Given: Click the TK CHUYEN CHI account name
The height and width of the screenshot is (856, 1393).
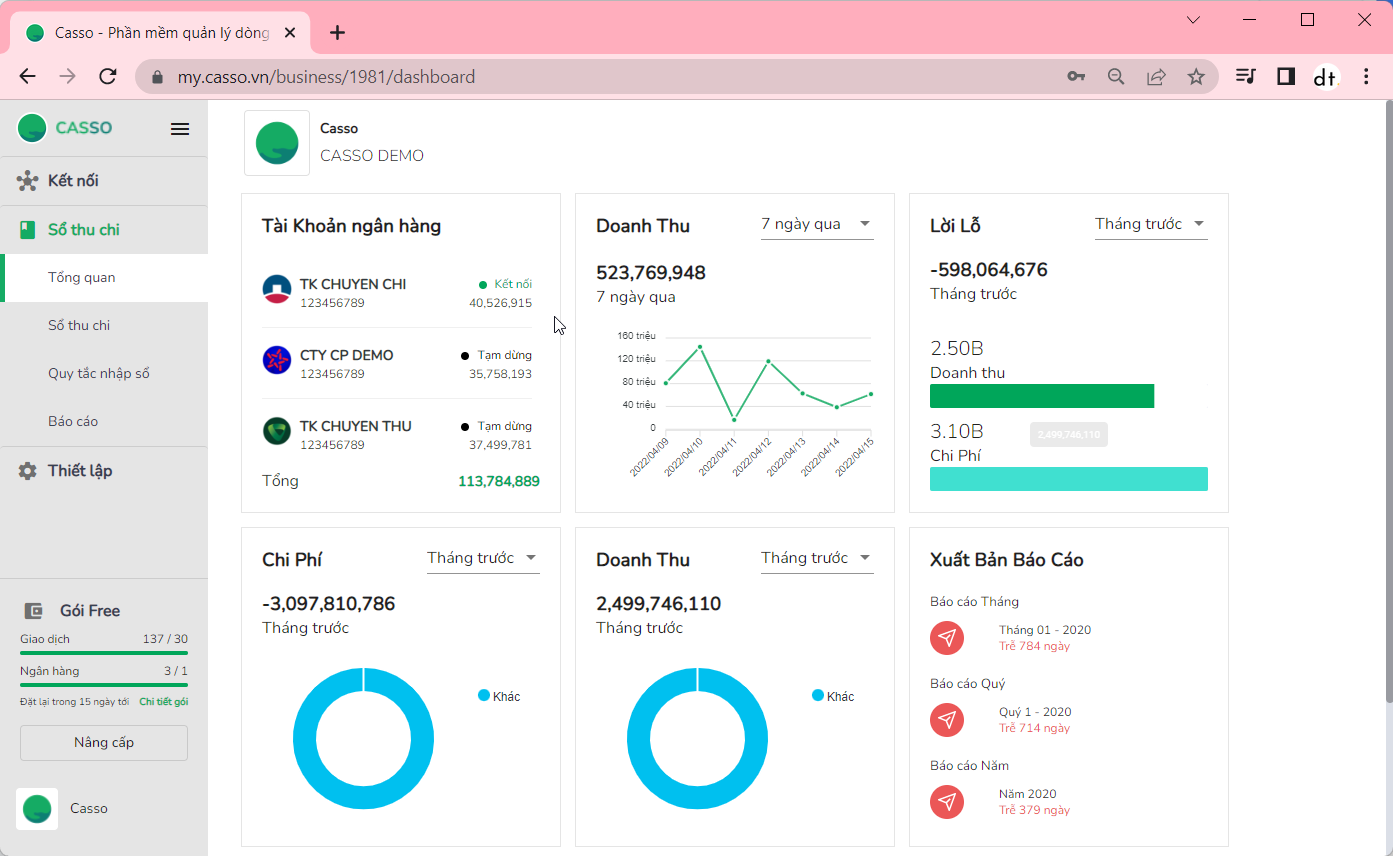Looking at the screenshot, I should 353,284.
